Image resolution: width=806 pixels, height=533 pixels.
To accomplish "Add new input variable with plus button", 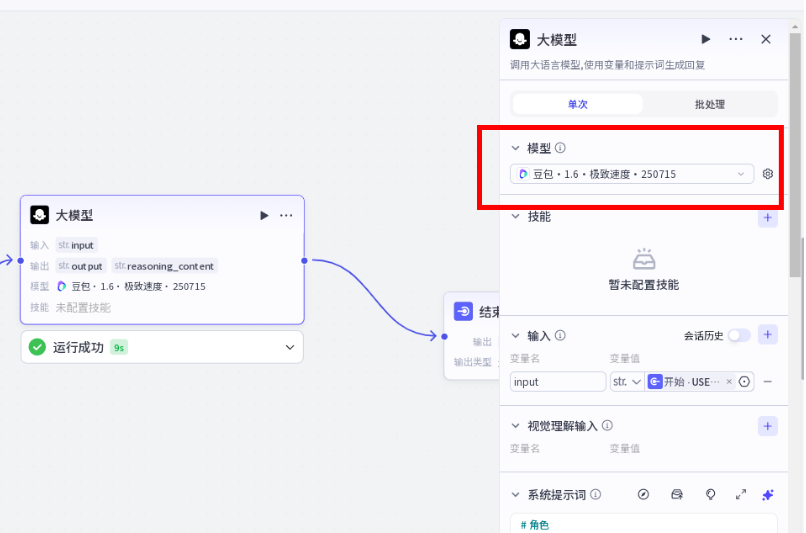I will (x=767, y=335).
